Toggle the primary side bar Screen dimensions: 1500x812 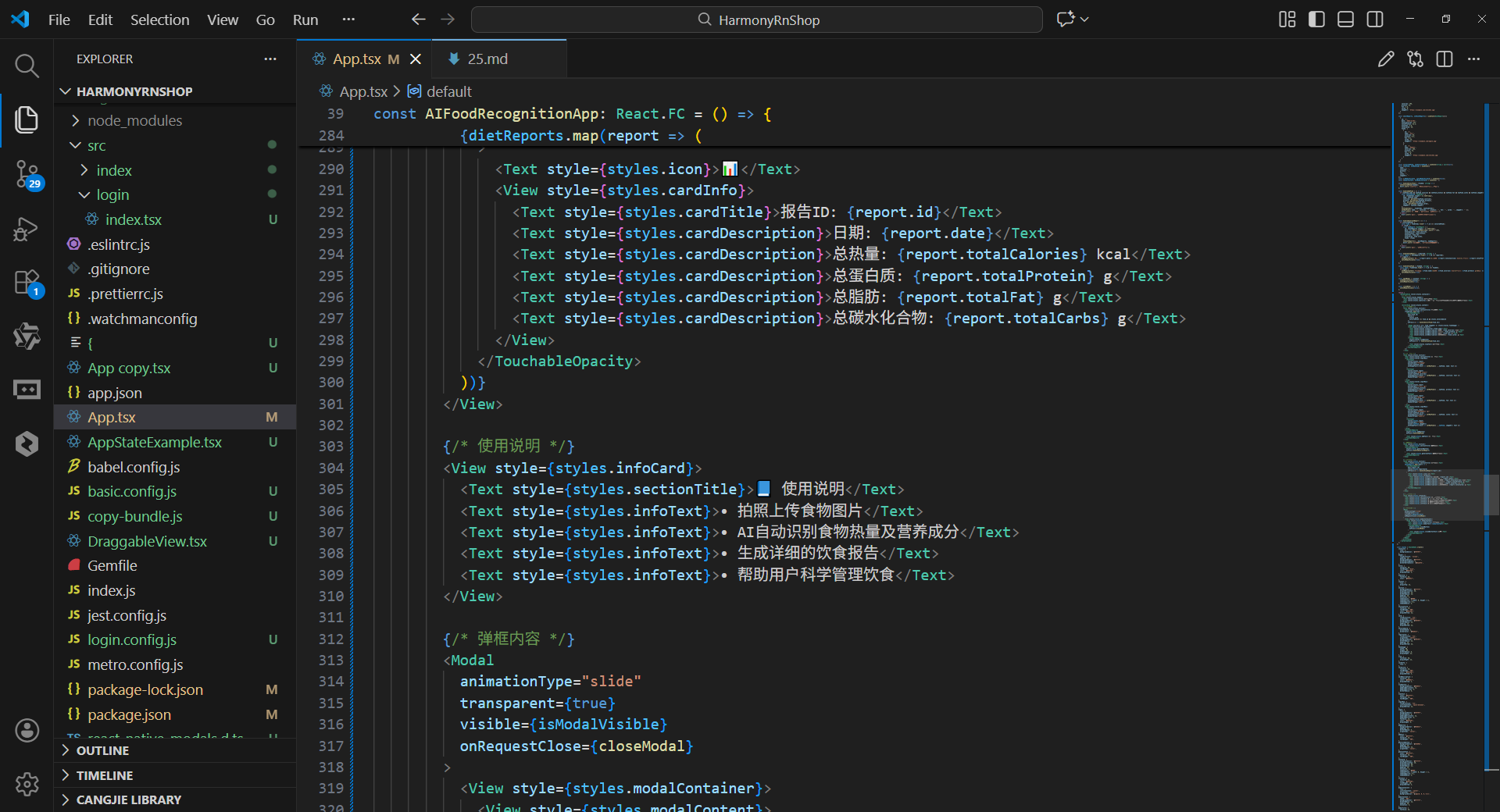click(1316, 20)
